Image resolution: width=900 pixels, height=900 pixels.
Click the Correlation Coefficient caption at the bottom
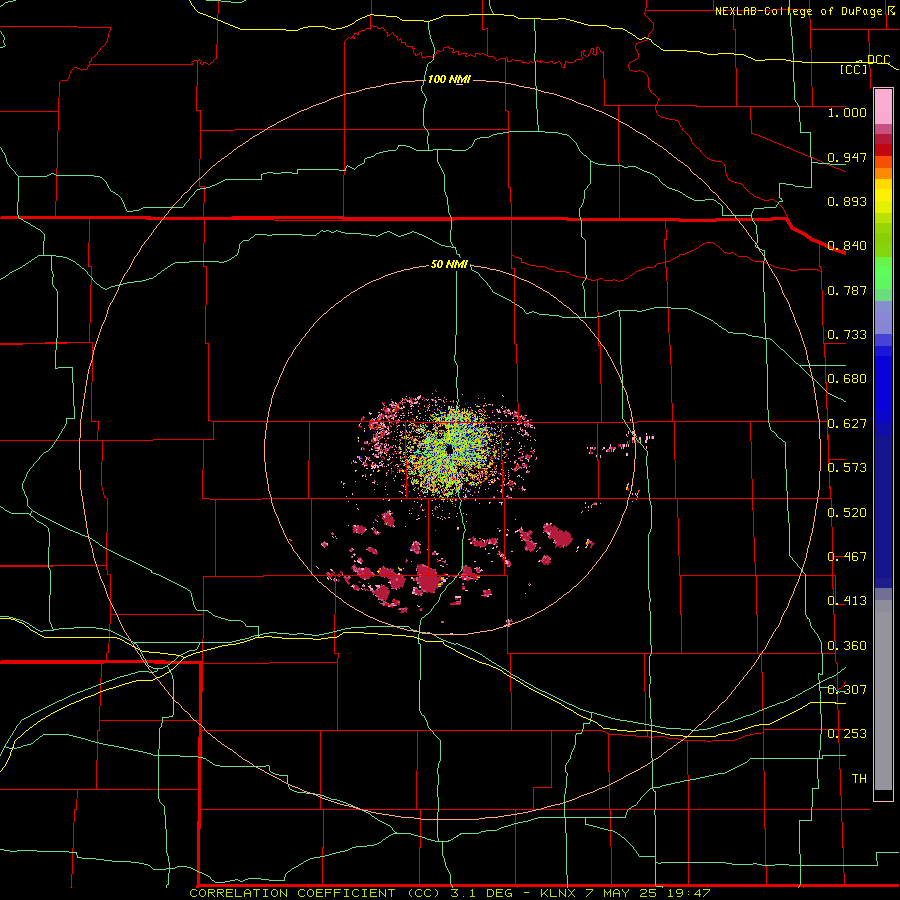coord(450,893)
